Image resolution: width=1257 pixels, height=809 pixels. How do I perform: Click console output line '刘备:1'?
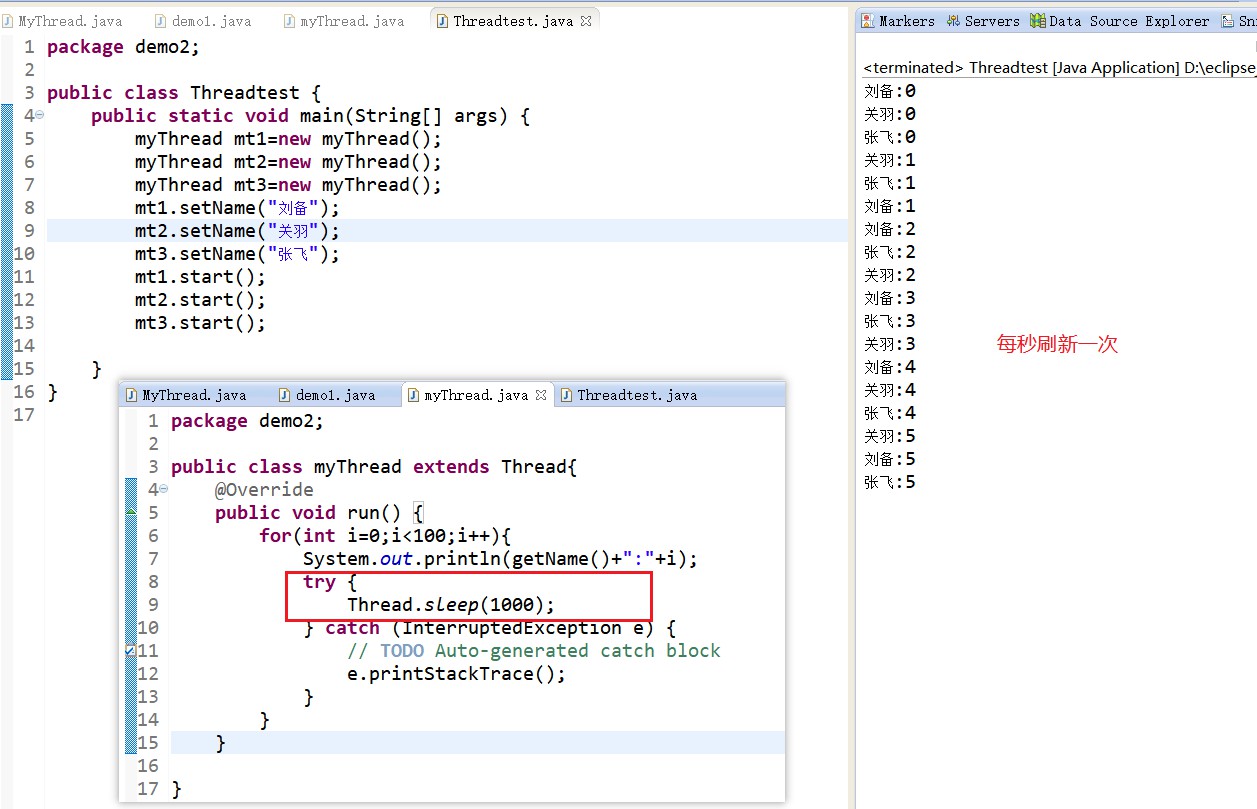click(x=890, y=206)
